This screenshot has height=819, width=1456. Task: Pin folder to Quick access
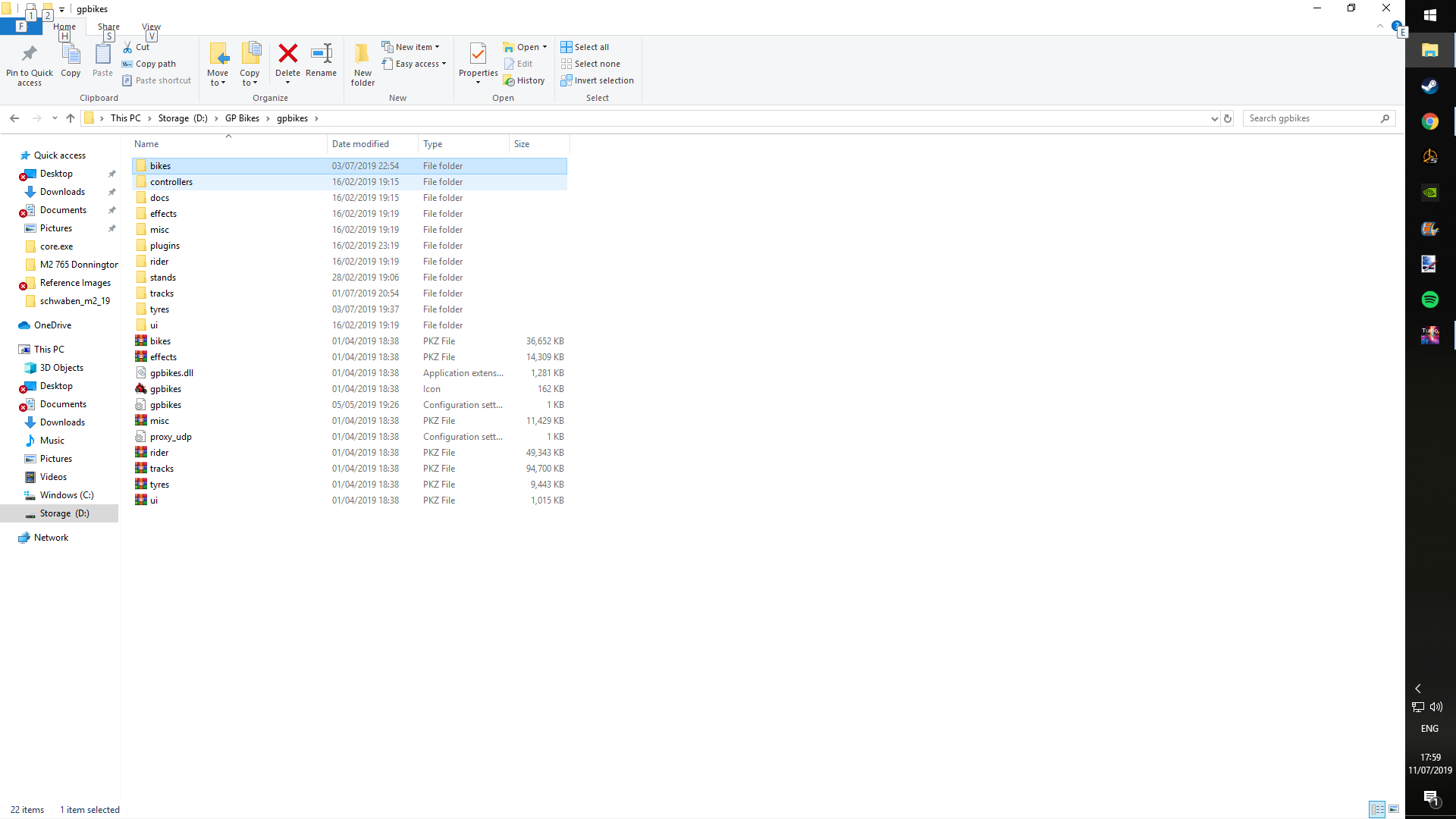30,65
